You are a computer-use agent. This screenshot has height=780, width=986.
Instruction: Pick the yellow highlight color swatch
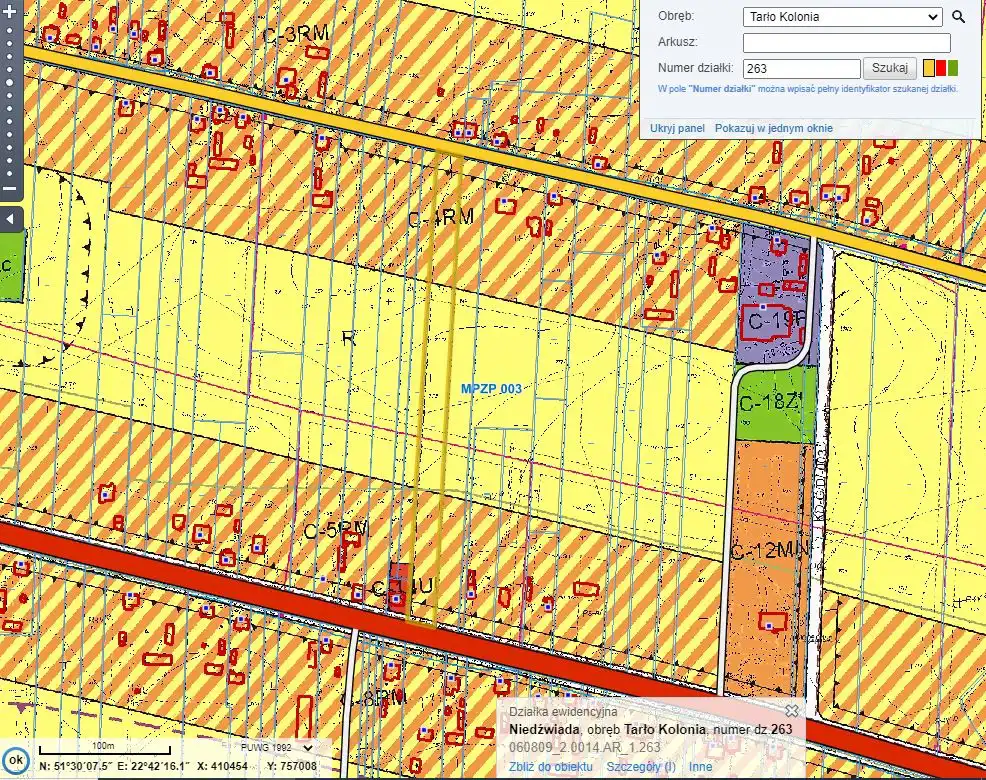click(929, 69)
